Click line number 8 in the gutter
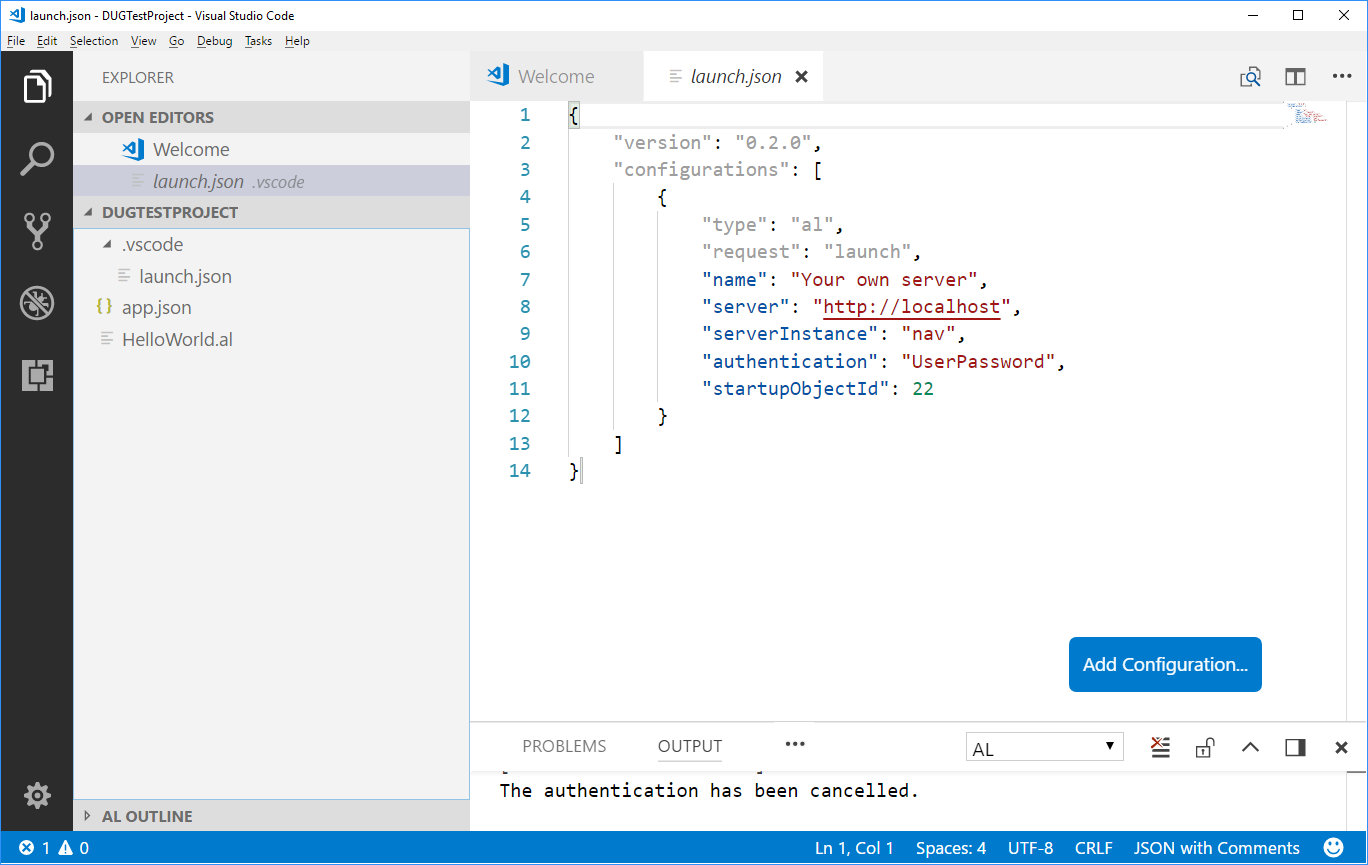Screen dimensions: 1368x865 click(524, 307)
